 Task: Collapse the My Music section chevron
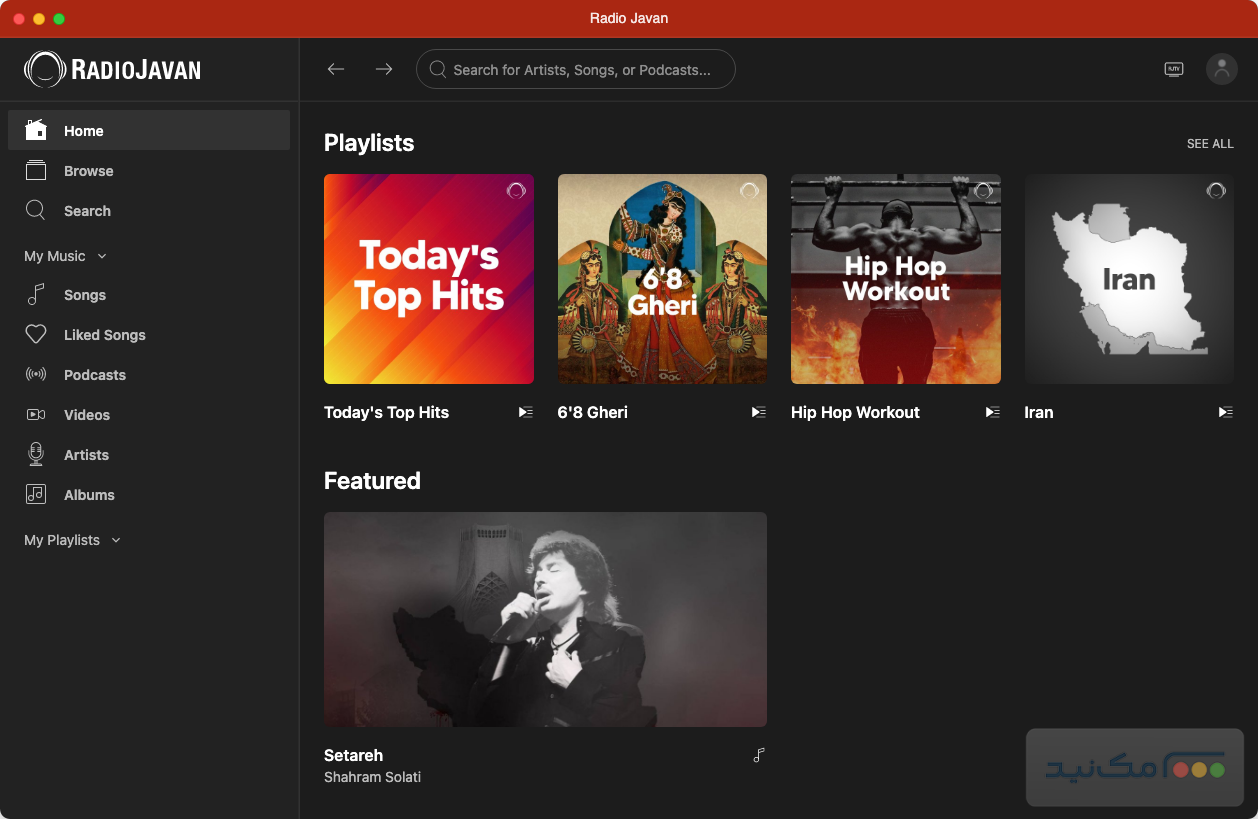point(102,257)
